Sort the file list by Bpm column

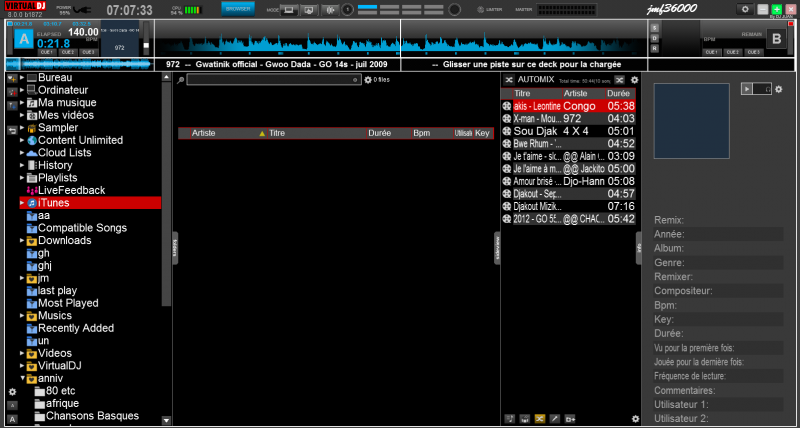coord(421,133)
